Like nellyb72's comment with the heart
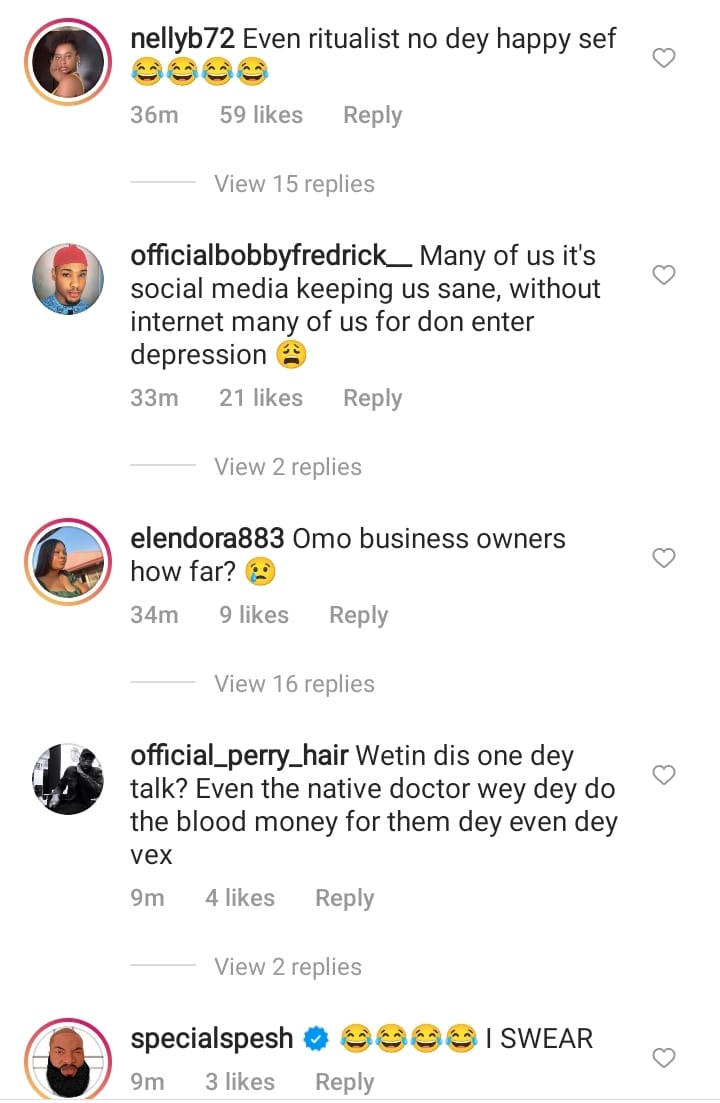Screen dimensions: 720x1103 coord(664,58)
